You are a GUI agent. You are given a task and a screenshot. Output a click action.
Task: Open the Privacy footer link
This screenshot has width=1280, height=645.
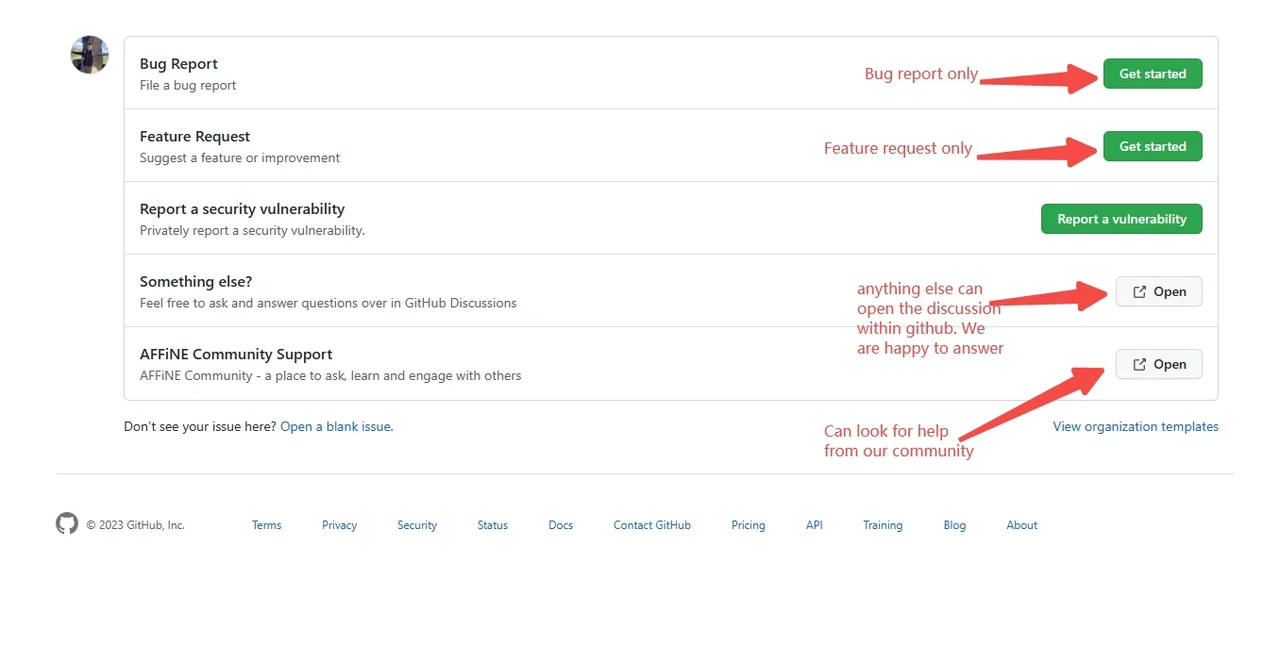point(340,525)
